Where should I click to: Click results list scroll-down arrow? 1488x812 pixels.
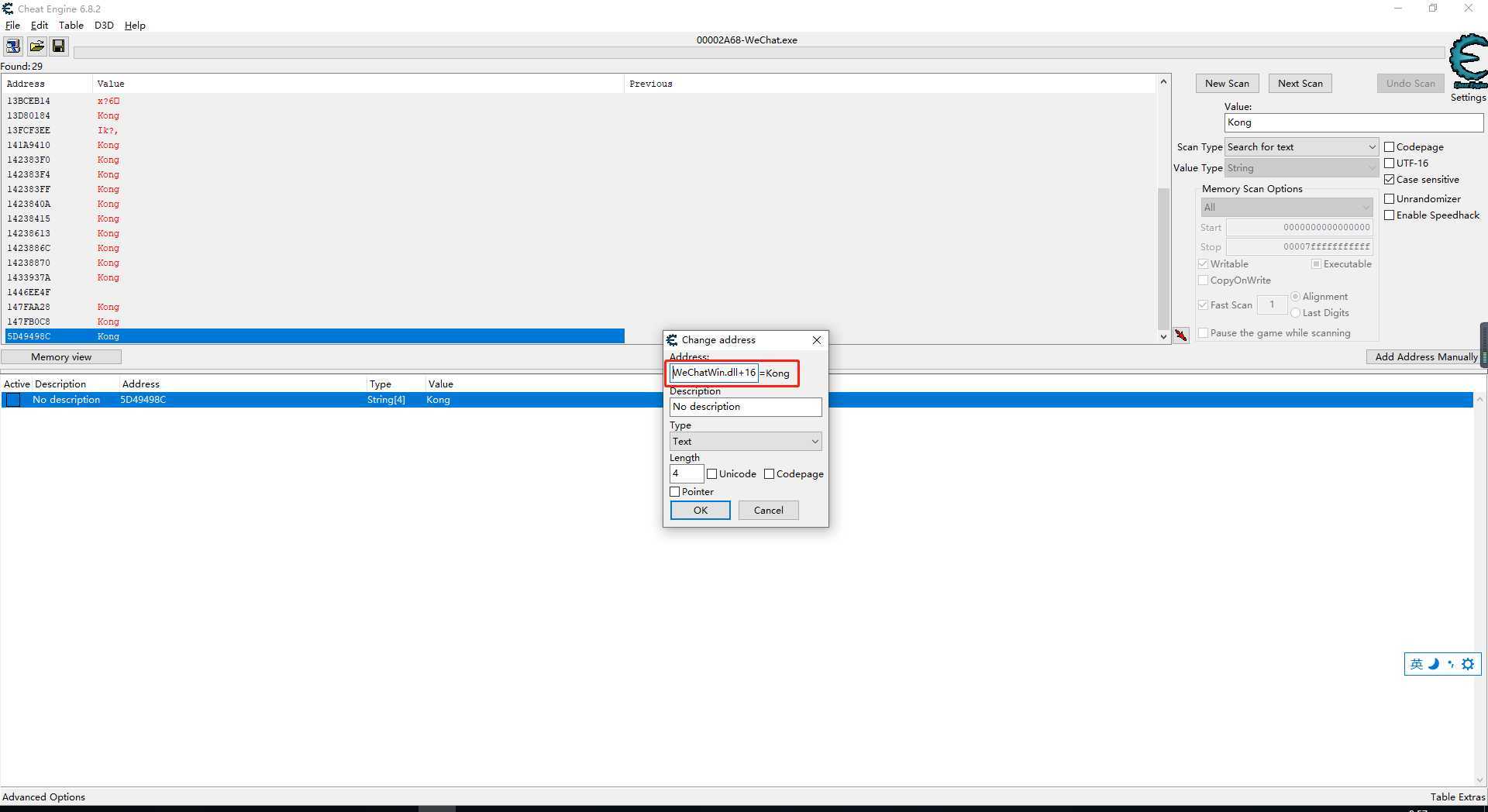point(1163,336)
